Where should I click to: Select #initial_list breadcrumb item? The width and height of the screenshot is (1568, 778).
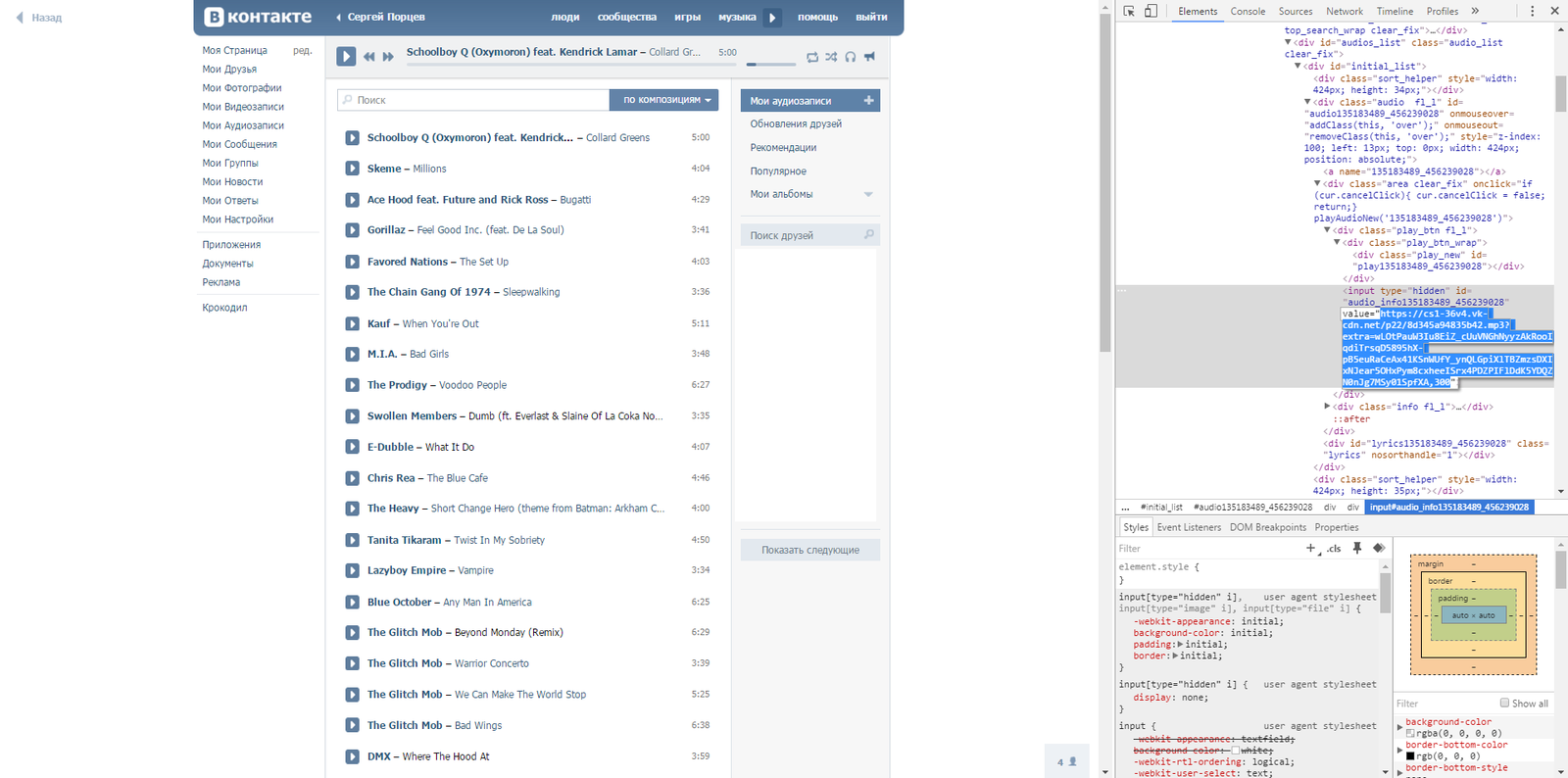(x=1161, y=508)
